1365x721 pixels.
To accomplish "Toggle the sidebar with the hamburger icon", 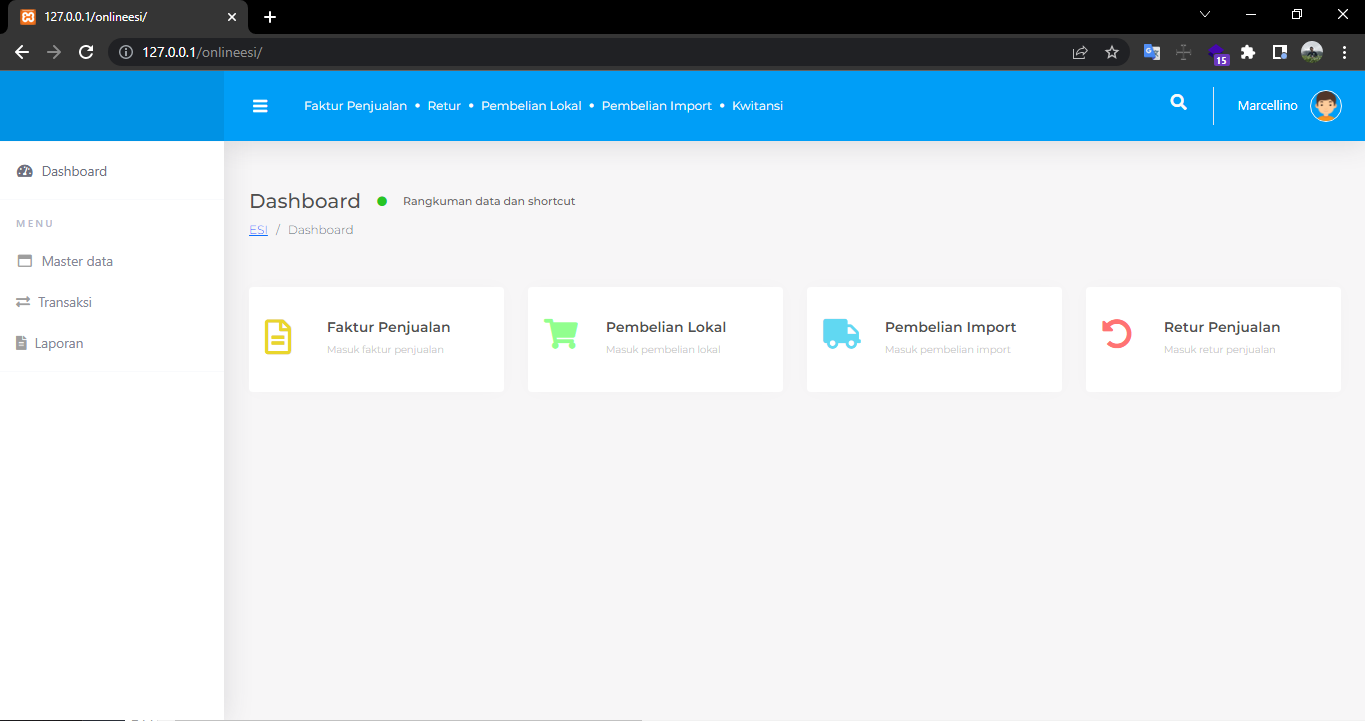I will [260, 106].
